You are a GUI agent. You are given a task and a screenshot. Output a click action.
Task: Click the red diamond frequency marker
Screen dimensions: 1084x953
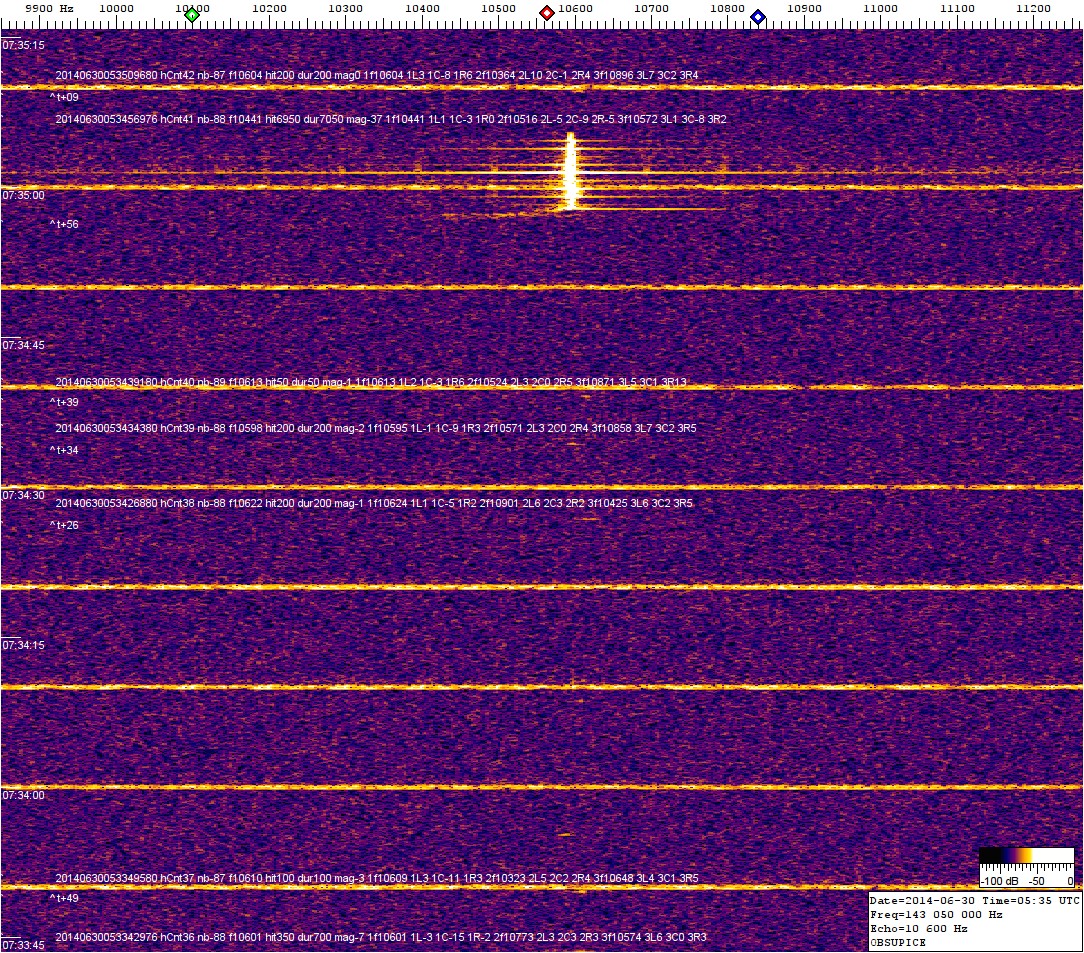tap(547, 13)
